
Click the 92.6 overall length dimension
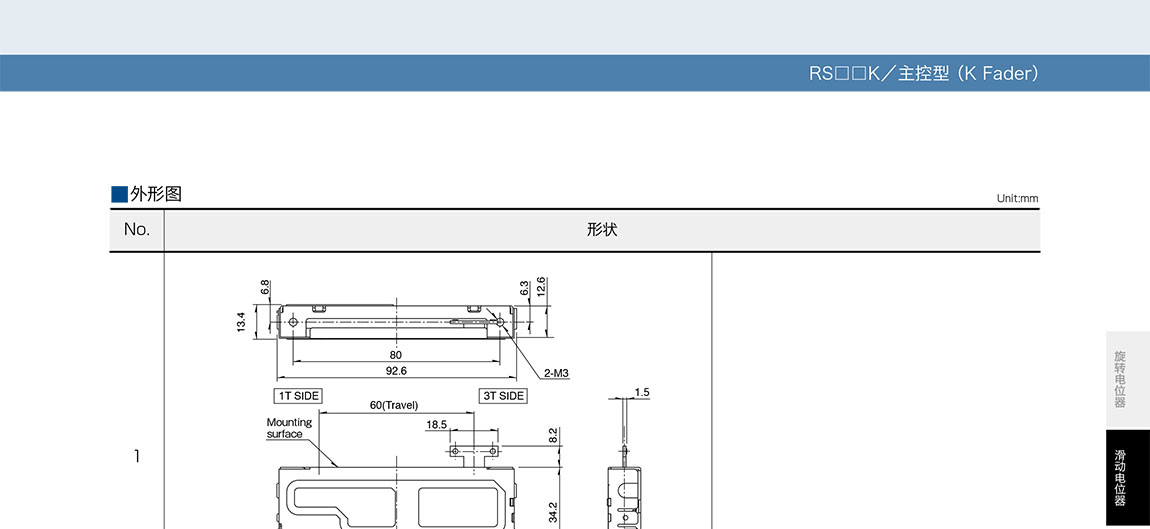tap(396, 371)
